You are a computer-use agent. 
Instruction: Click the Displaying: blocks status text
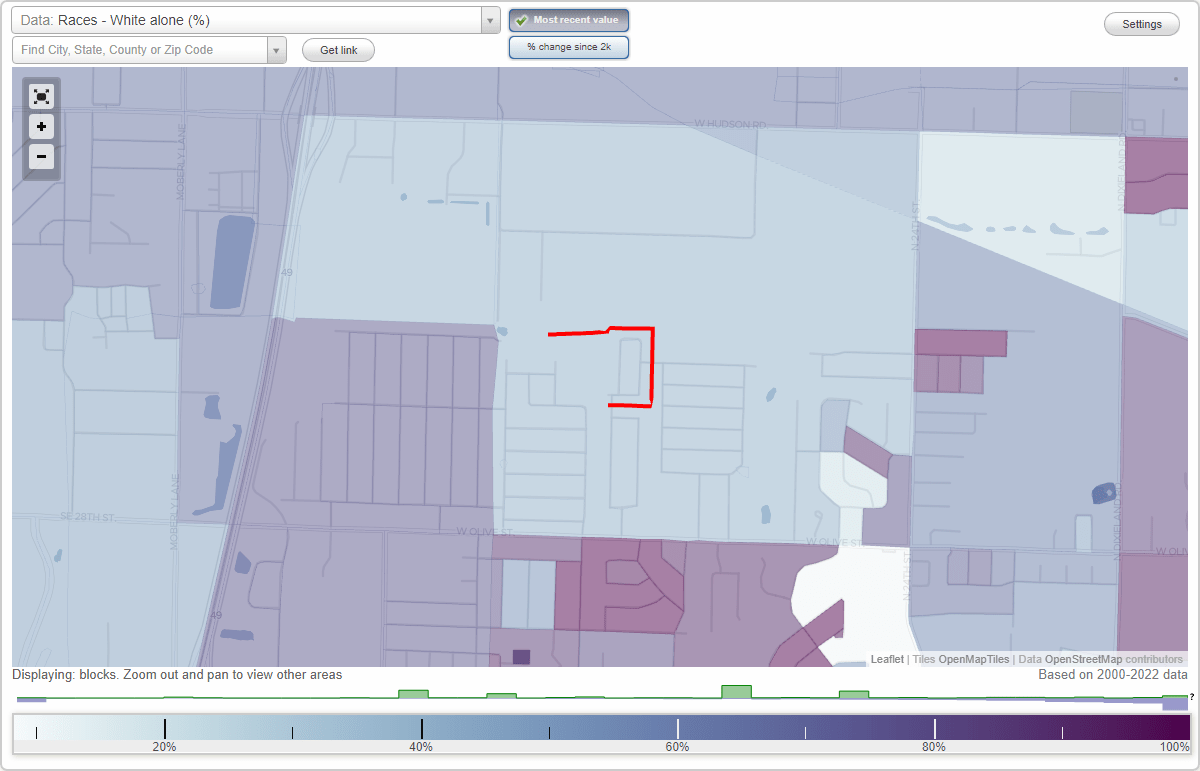177,675
